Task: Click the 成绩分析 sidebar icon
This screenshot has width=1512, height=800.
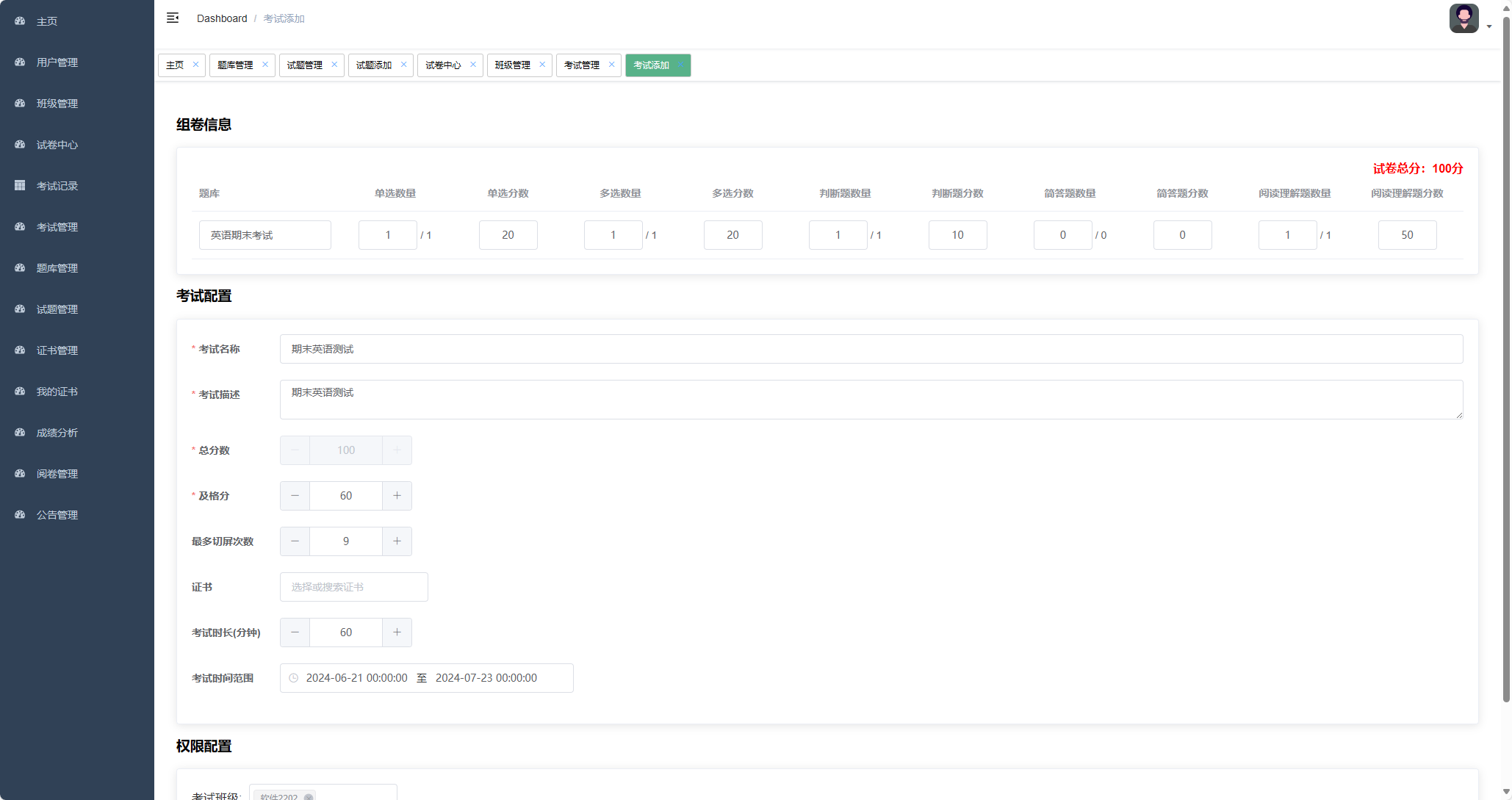Action: [x=20, y=433]
